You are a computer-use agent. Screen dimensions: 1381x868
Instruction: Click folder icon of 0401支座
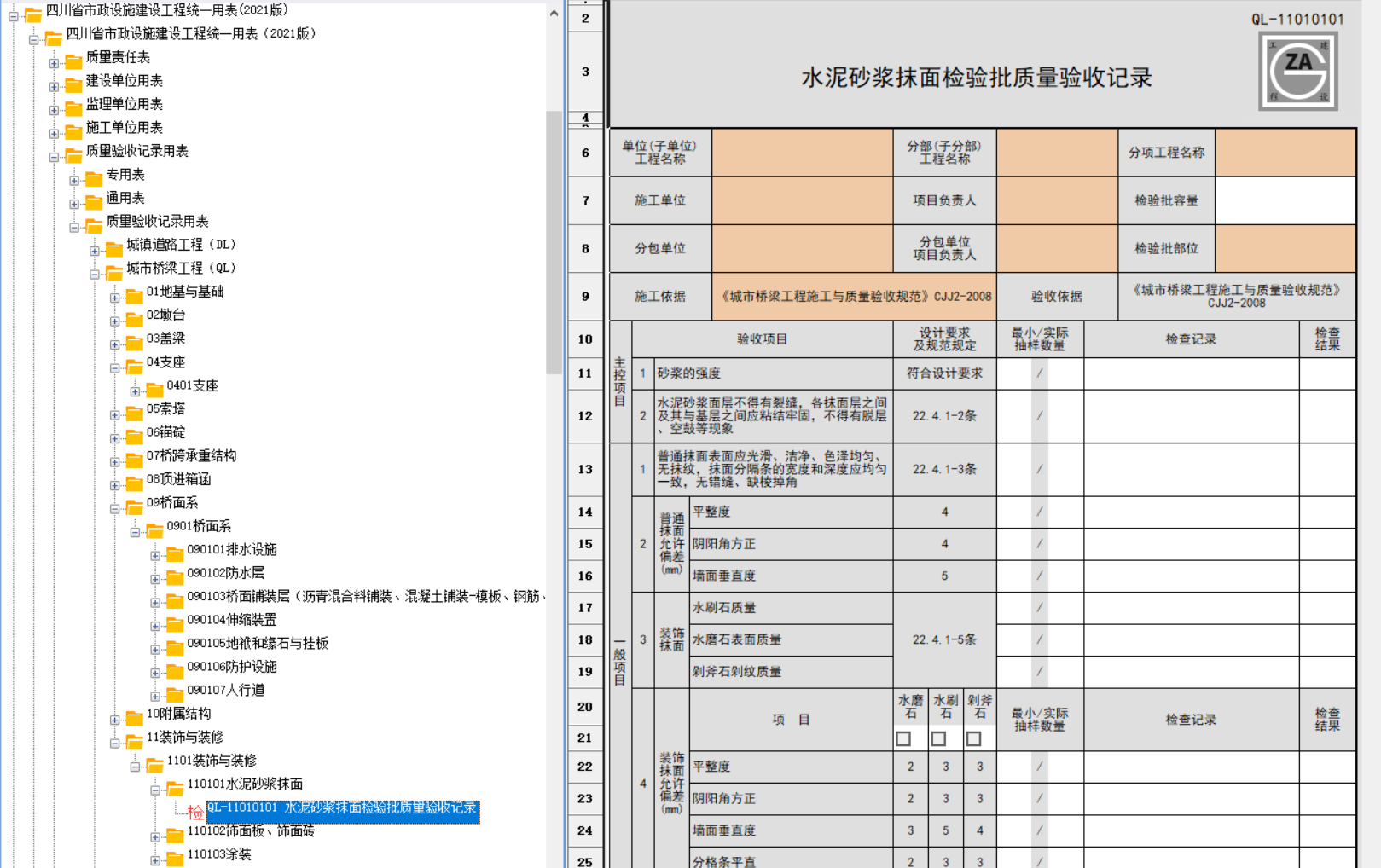[x=154, y=389]
